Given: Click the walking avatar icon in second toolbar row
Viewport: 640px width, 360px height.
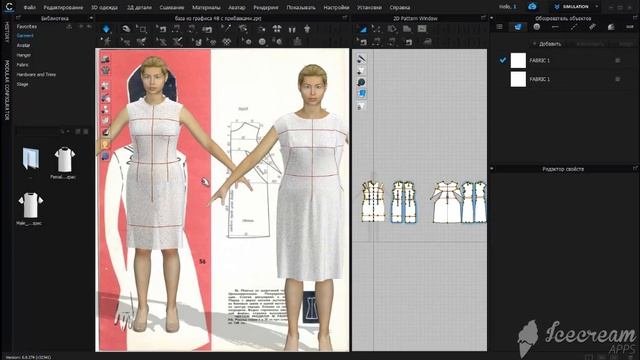Looking at the screenshot, I should point(107,42).
